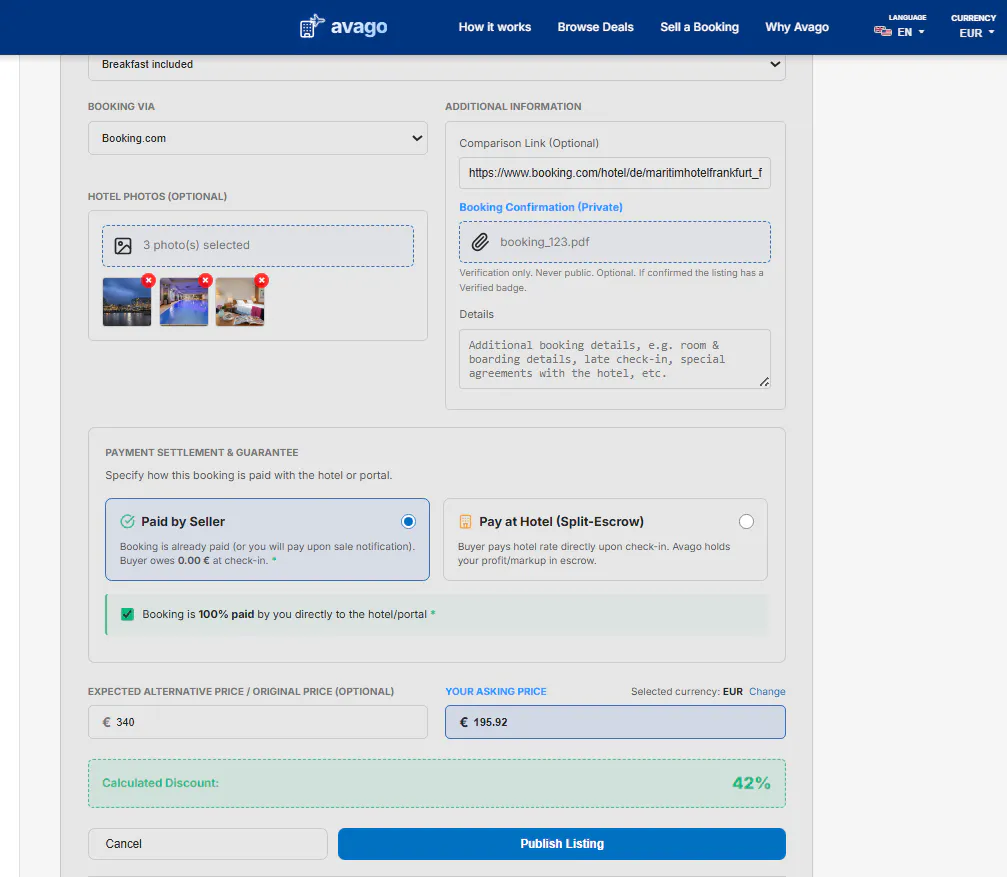Open Sell a Booking page
Image resolution: width=1007 pixels, height=877 pixels.
pos(699,27)
